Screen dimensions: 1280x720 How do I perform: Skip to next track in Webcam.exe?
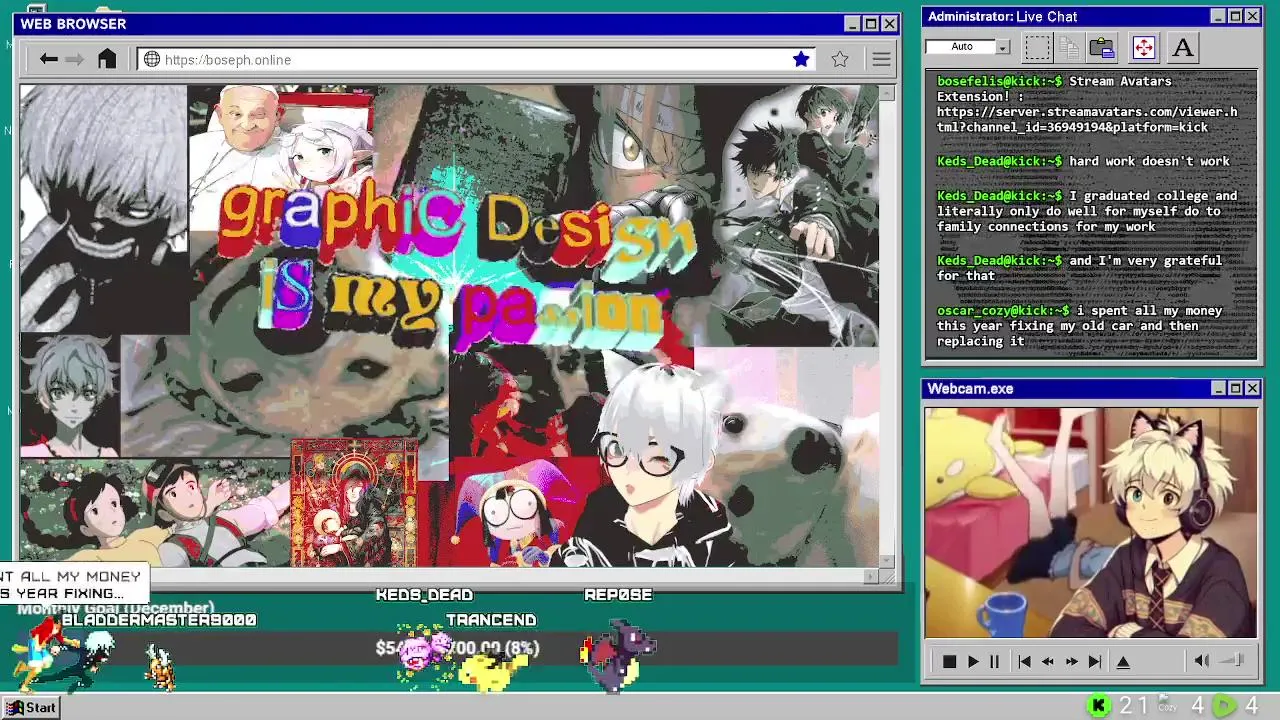click(1095, 661)
